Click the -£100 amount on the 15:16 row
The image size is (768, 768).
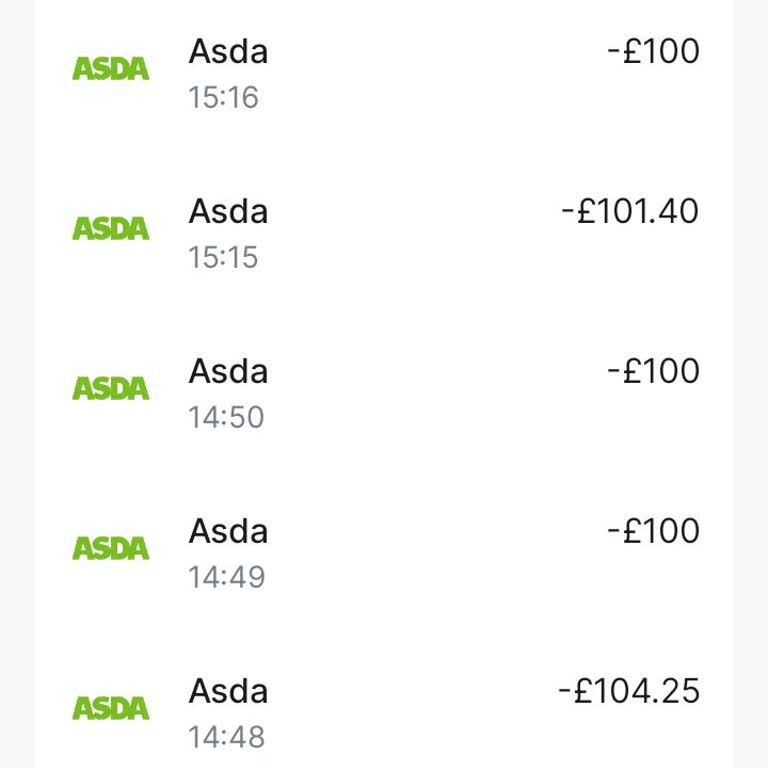(x=653, y=52)
